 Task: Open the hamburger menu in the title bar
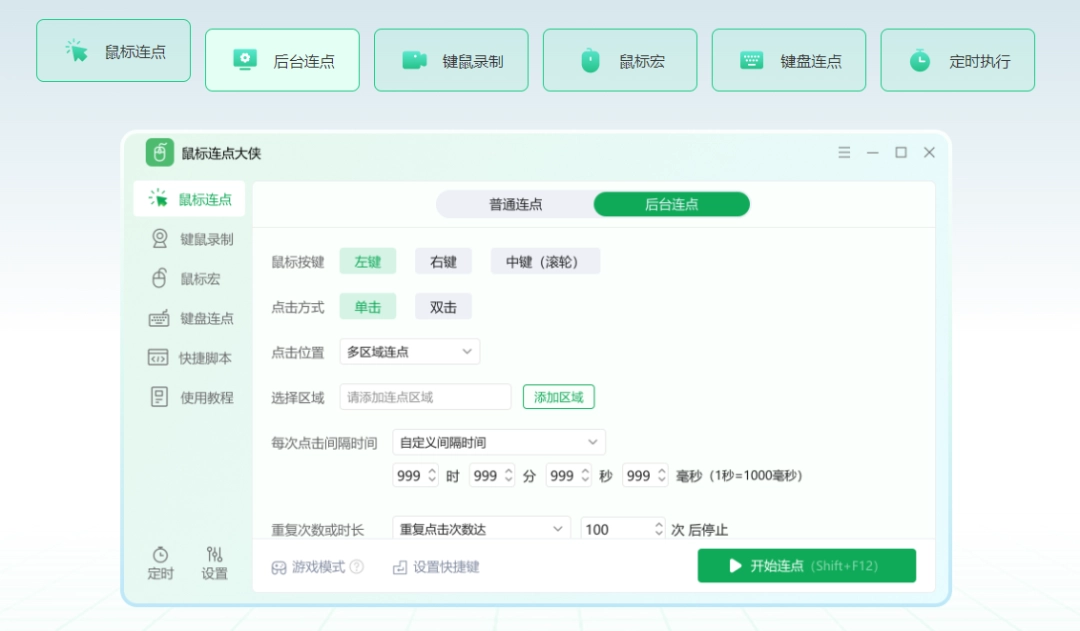pos(843,153)
